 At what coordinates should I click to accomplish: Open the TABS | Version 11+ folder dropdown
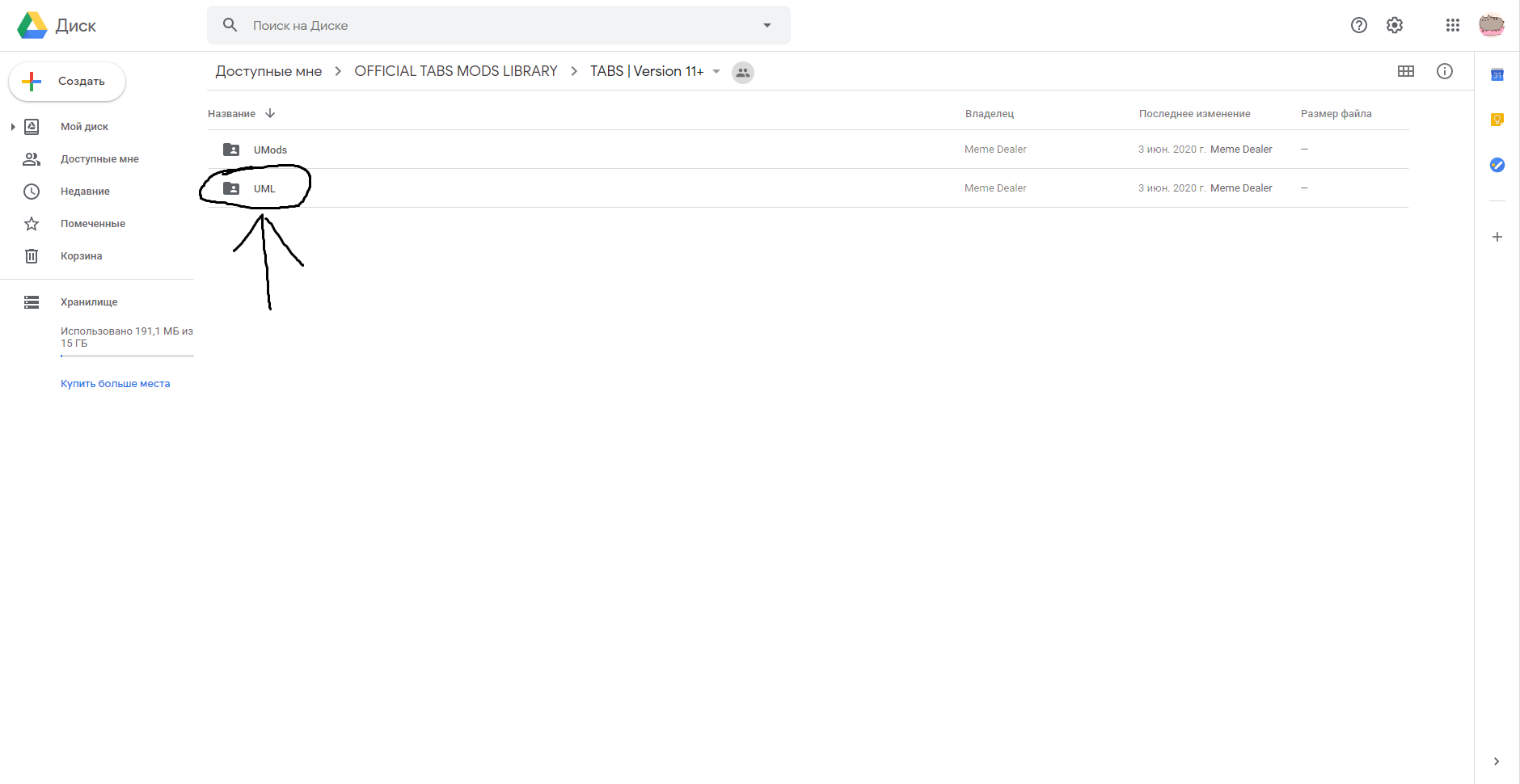coord(716,71)
